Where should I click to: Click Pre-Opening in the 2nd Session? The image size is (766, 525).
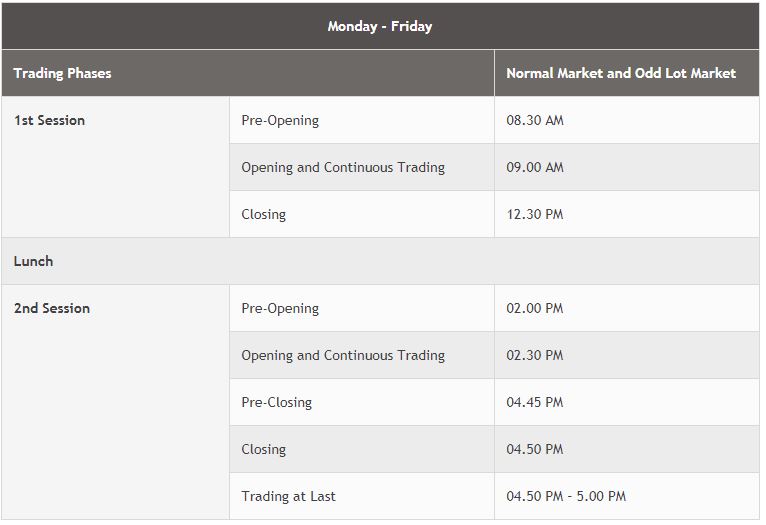tap(280, 308)
